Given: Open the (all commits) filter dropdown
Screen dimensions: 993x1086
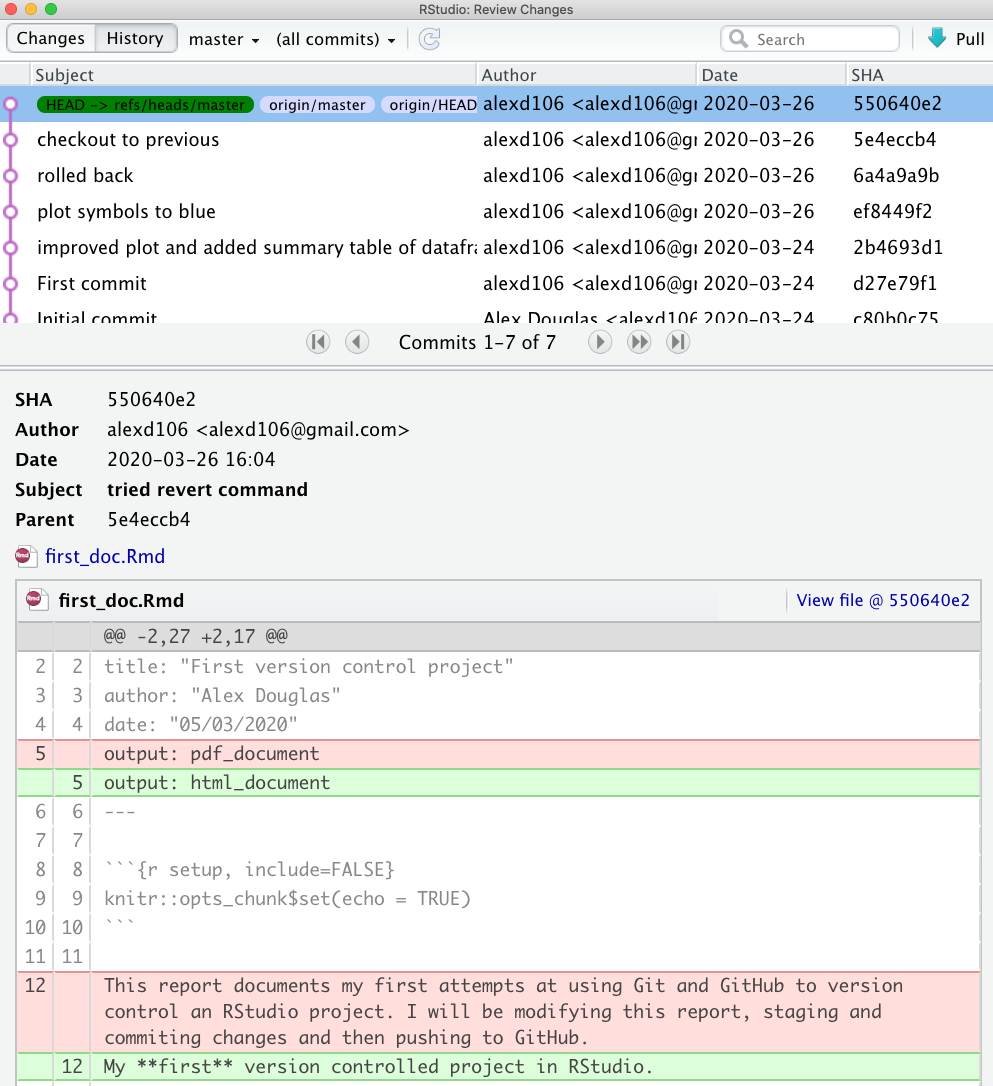Looking at the screenshot, I should click(335, 40).
